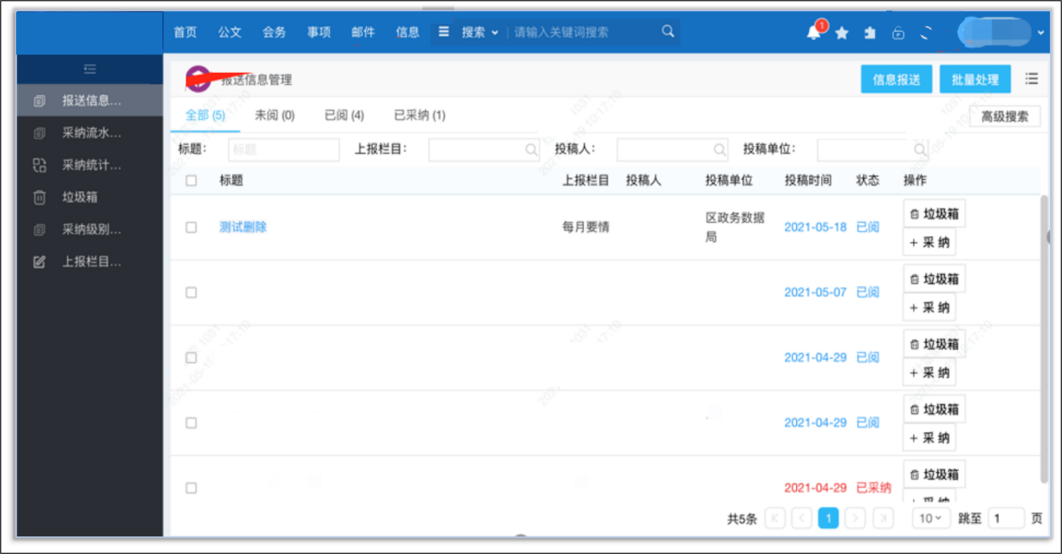The width and height of the screenshot is (1062, 554).
Task: Tick the select-all checkbox in table header
Action: [191, 180]
